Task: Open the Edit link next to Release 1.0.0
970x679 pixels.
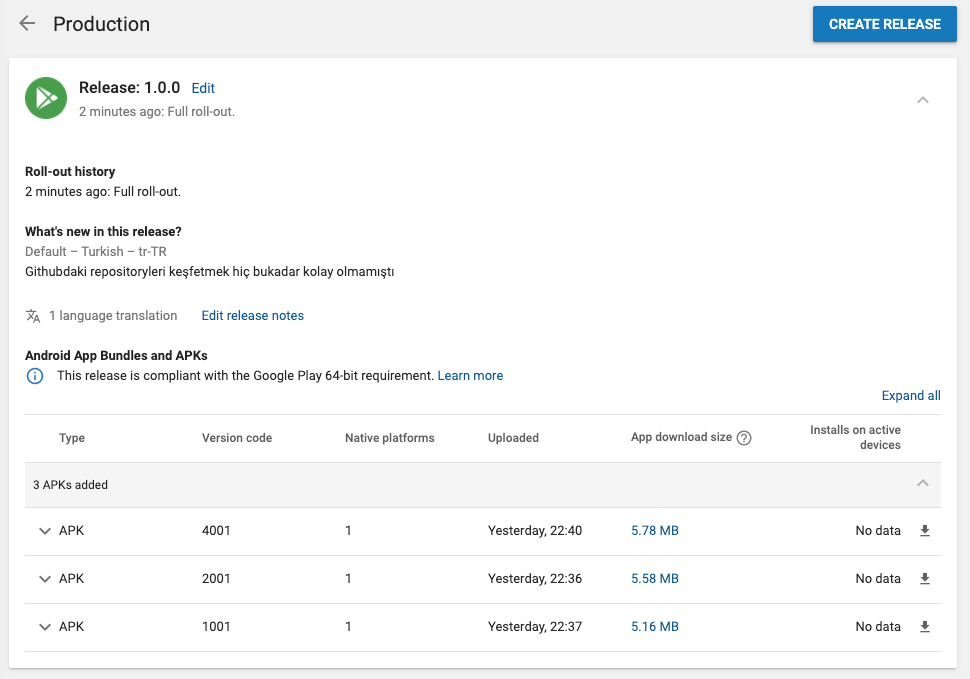Action: click(x=203, y=89)
